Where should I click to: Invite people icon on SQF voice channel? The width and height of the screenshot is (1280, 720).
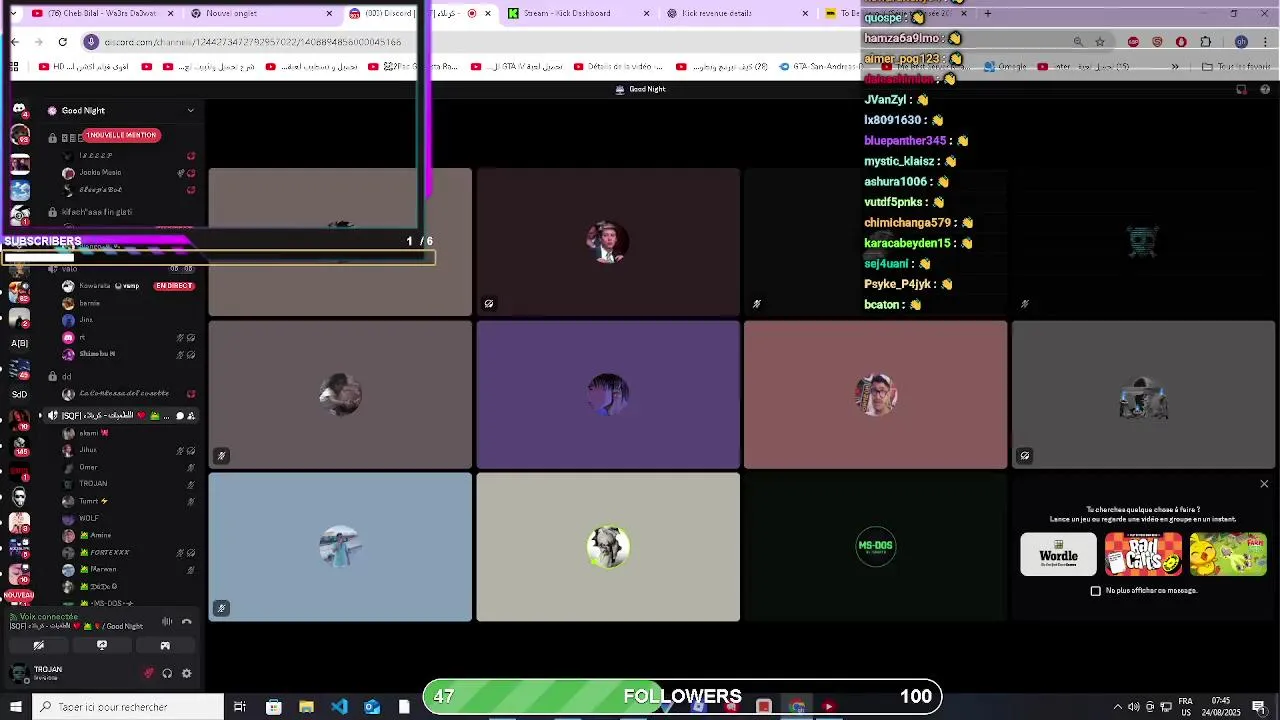(191, 416)
